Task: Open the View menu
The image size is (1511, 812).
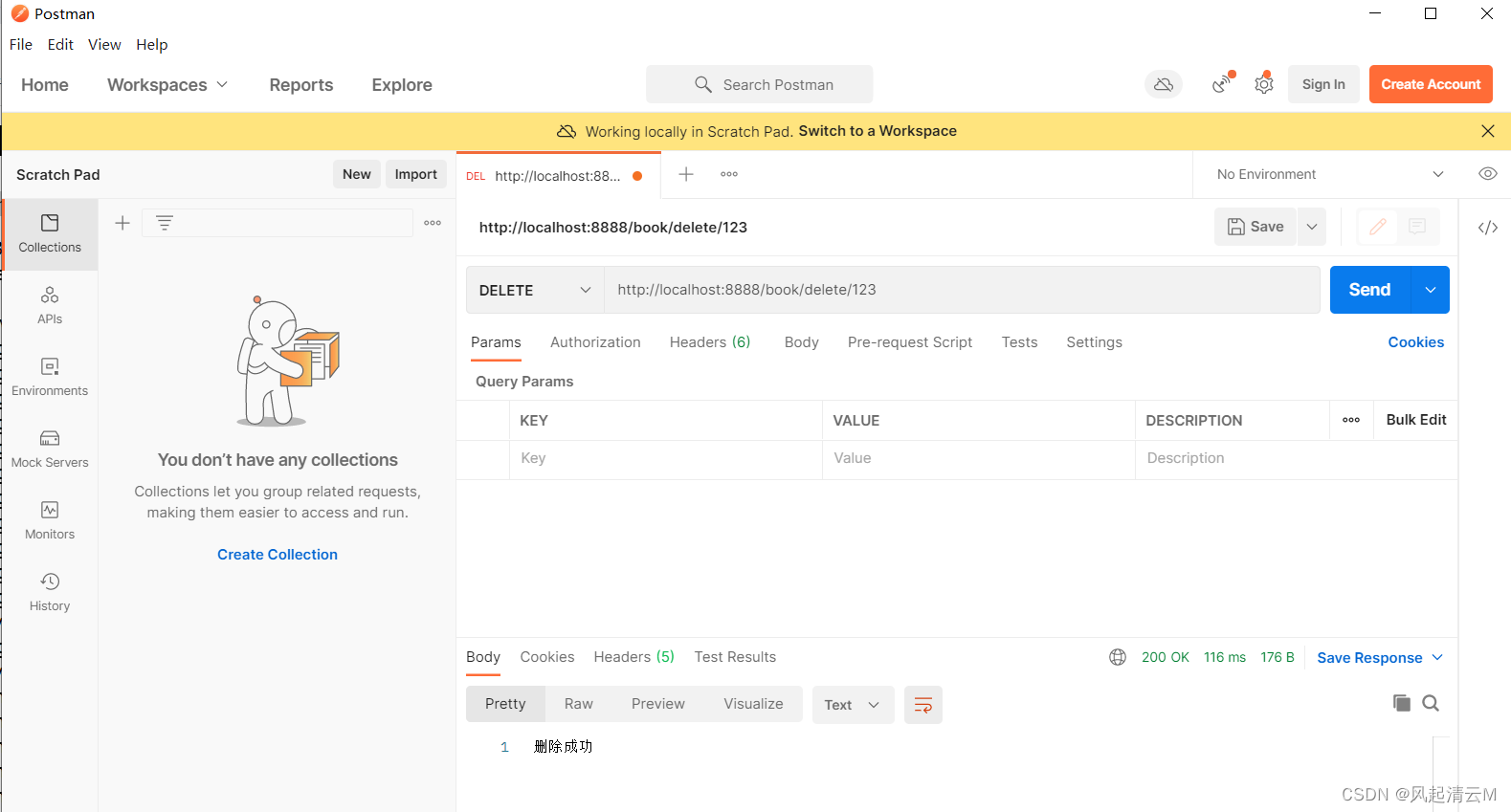Action: coord(104,44)
